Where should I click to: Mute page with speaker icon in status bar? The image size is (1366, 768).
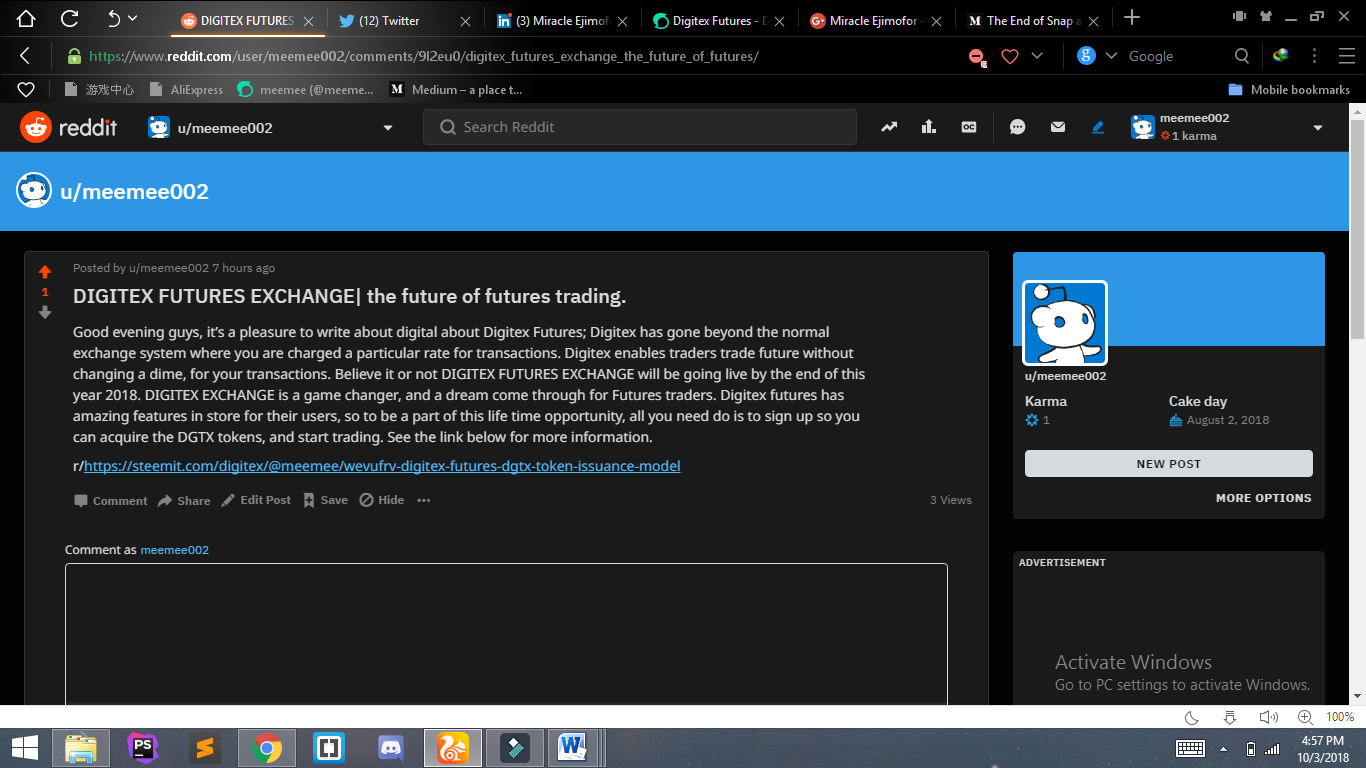pos(1268,717)
